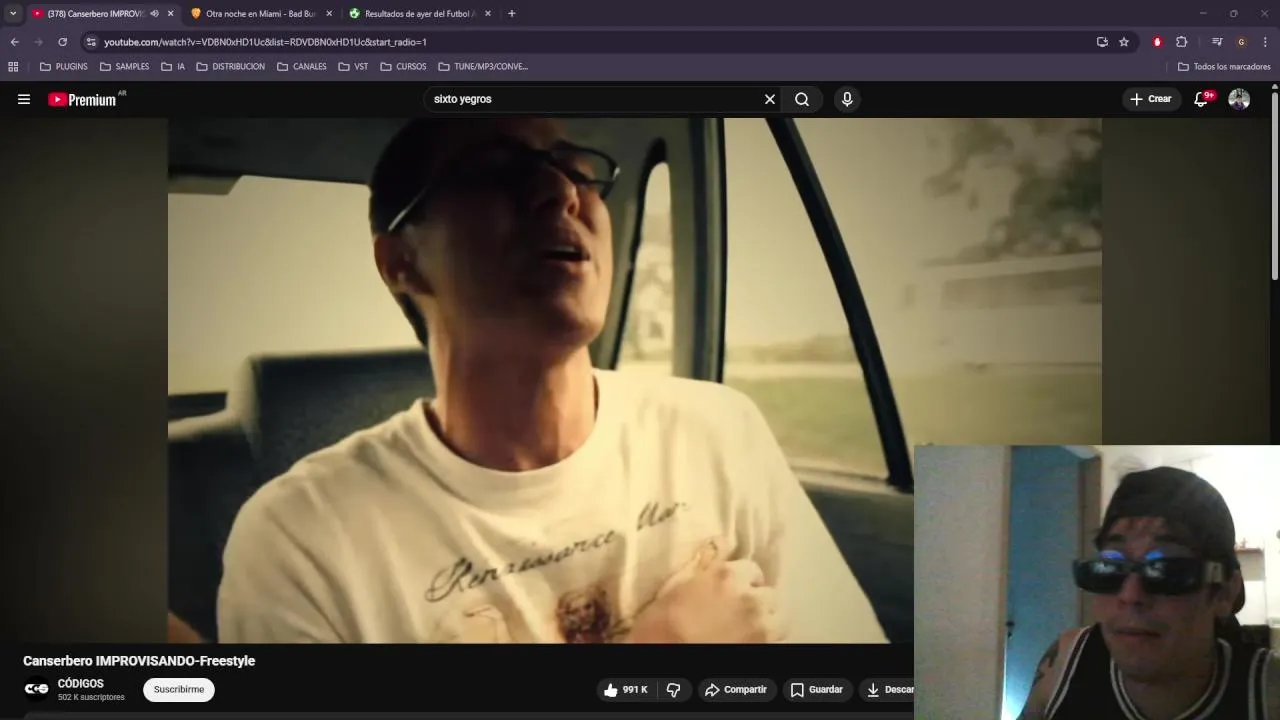Mute the Canserbero tab audio icon
Viewport: 1280px width, 720px height.
pos(154,14)
